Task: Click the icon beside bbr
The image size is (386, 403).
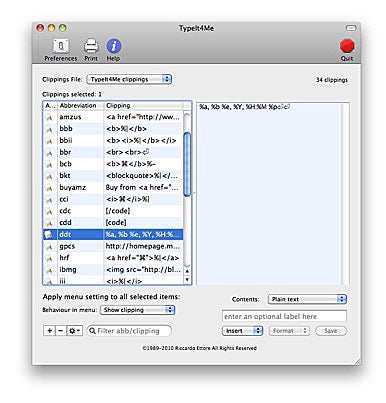Action: pos(49,153)
